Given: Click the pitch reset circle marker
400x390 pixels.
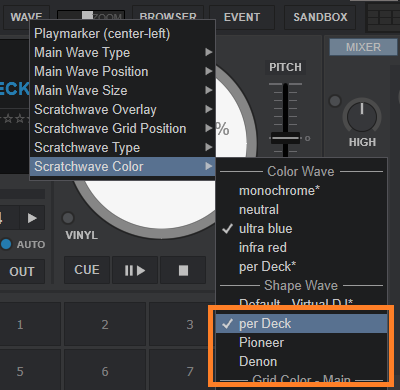Looking at the screenshot, I should (308, 138).
